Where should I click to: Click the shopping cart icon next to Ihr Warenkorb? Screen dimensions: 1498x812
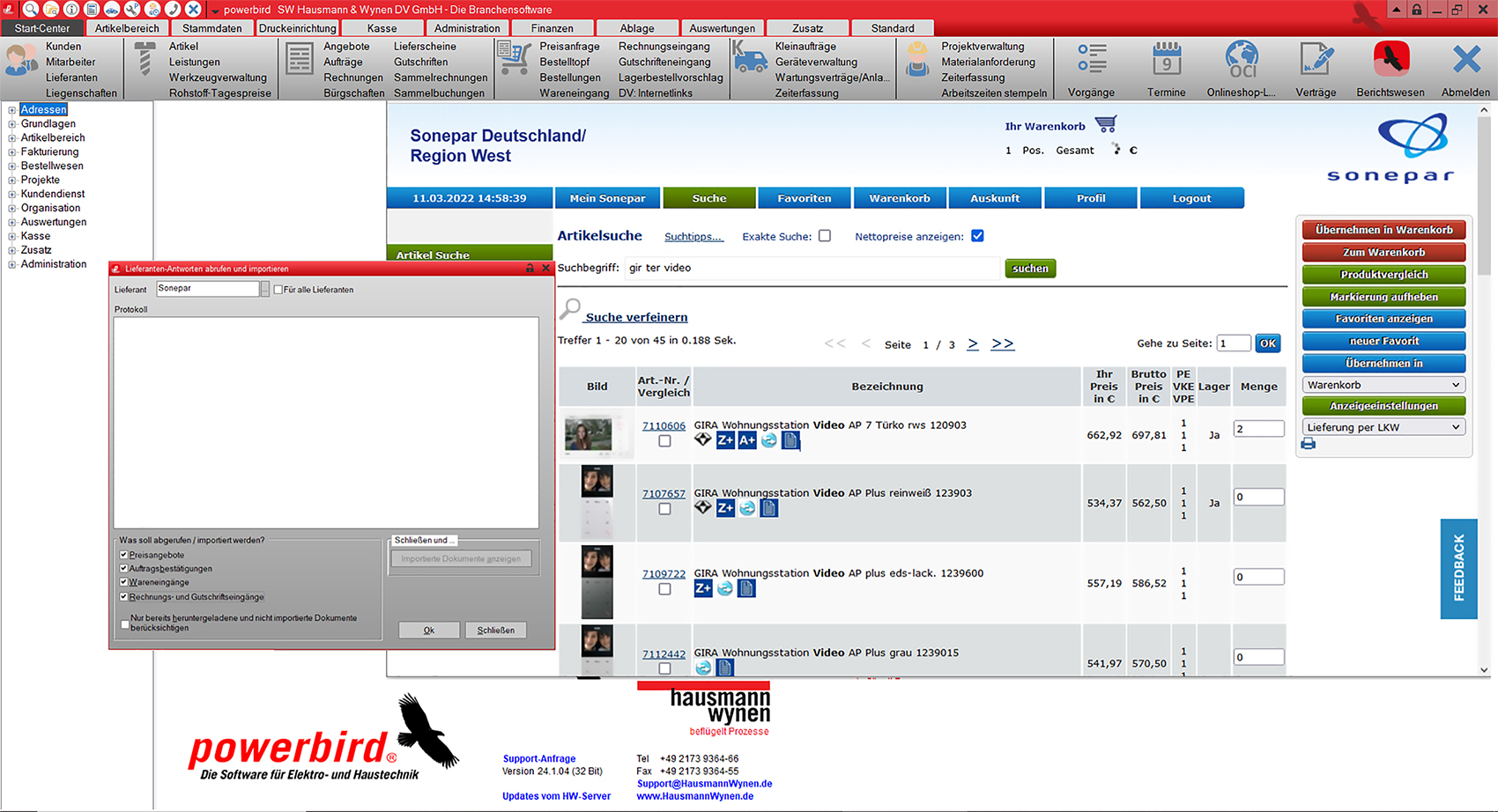[1105, 124]
